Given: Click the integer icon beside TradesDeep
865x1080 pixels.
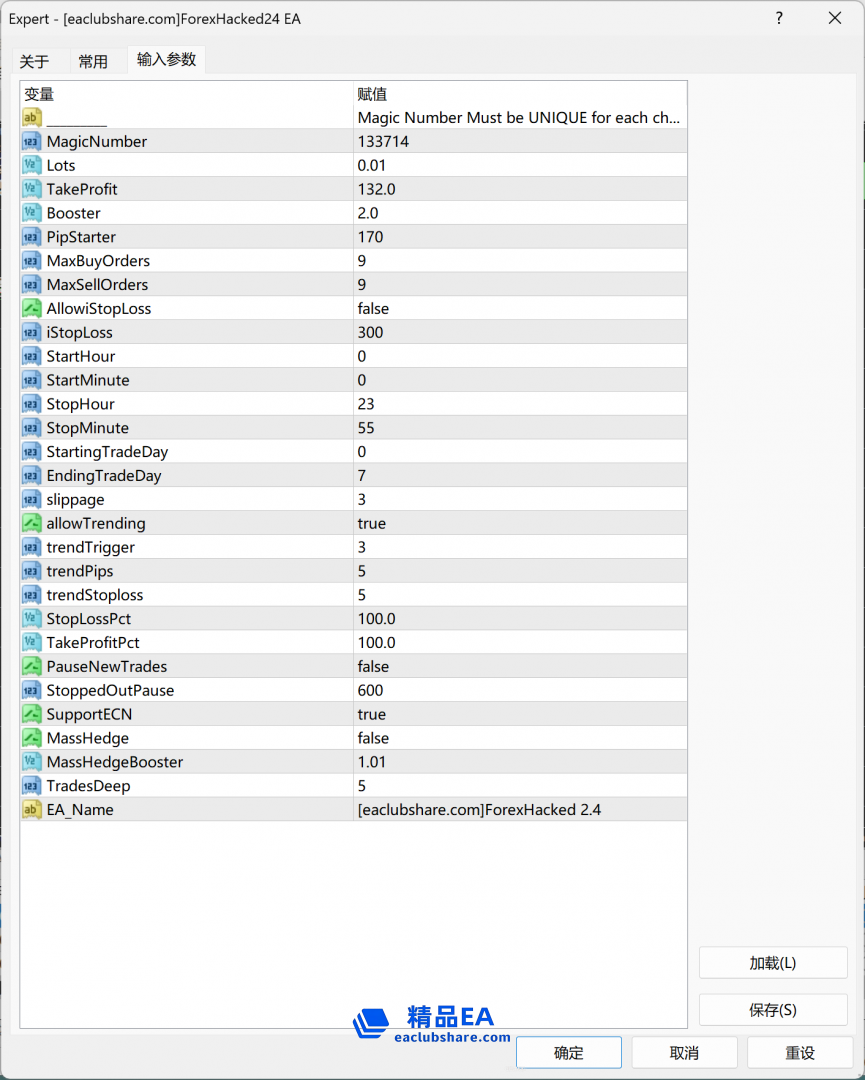Looking at the screenshot, I should (x=32, y=786).
